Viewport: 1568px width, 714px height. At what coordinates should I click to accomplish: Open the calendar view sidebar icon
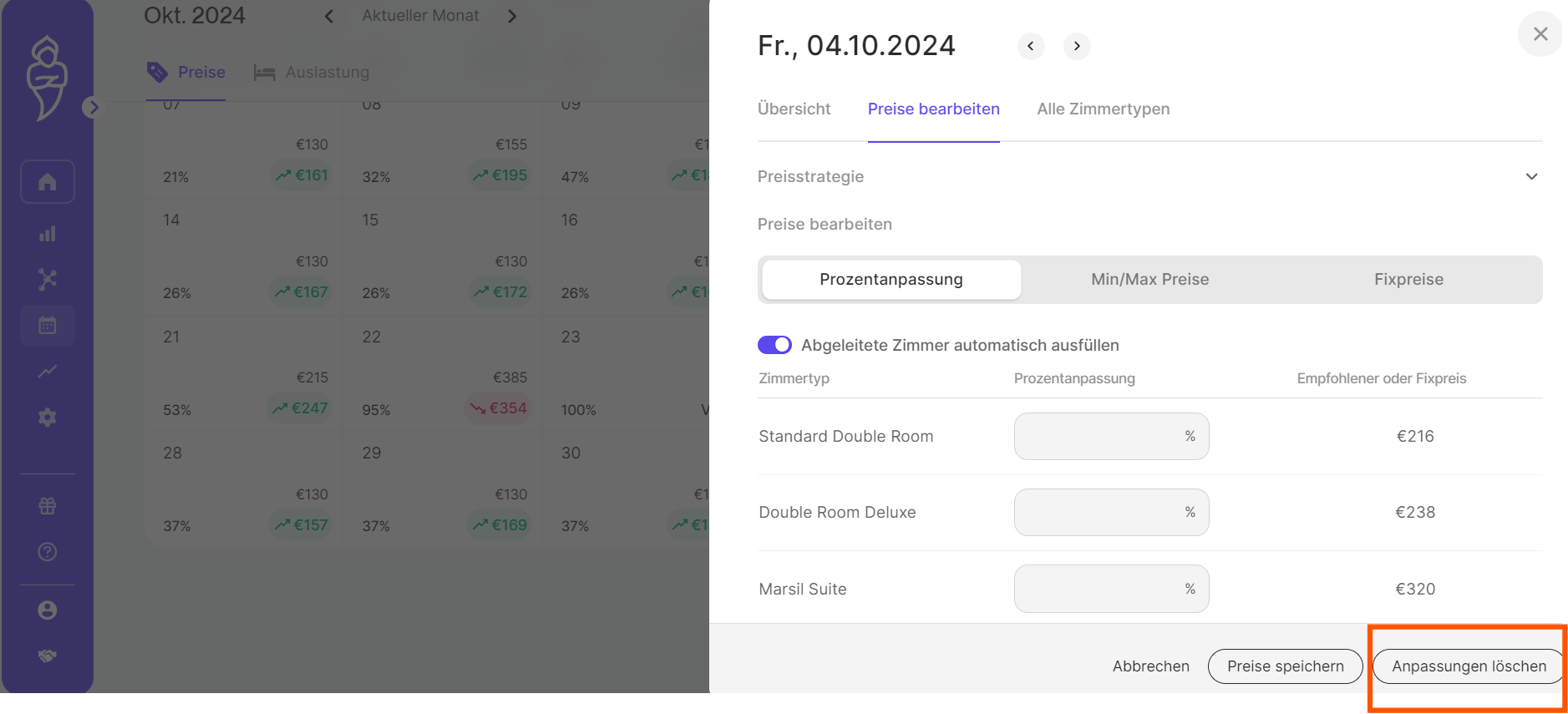coord(48,325)
